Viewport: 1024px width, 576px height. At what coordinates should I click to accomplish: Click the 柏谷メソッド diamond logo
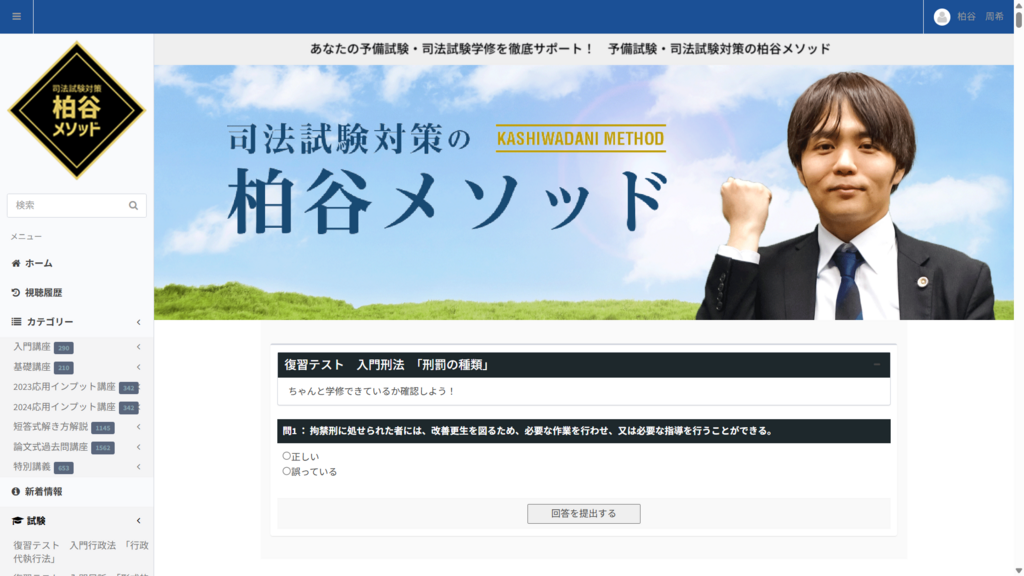[x=76, y=110]
